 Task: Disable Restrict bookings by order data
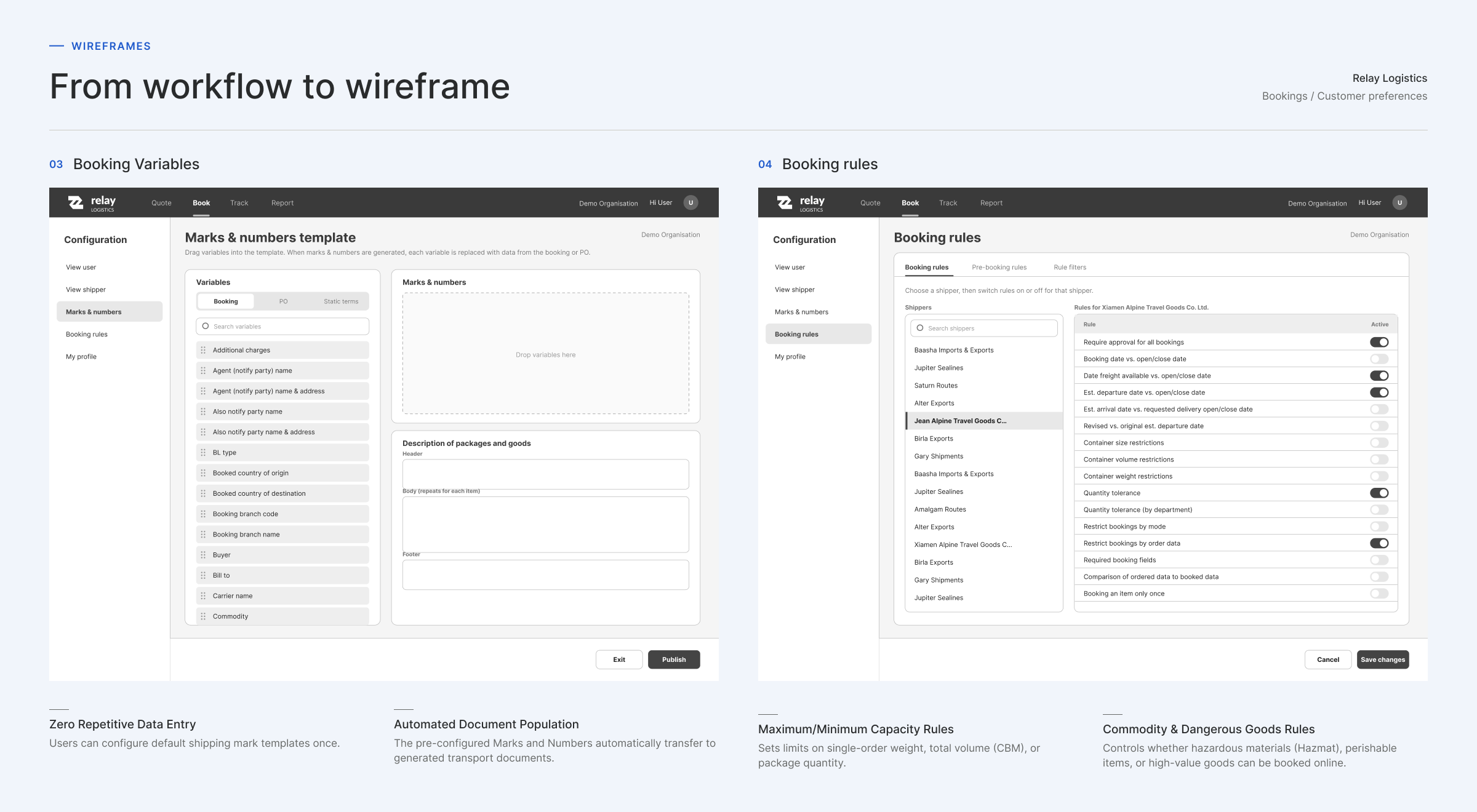[1379, 543]
